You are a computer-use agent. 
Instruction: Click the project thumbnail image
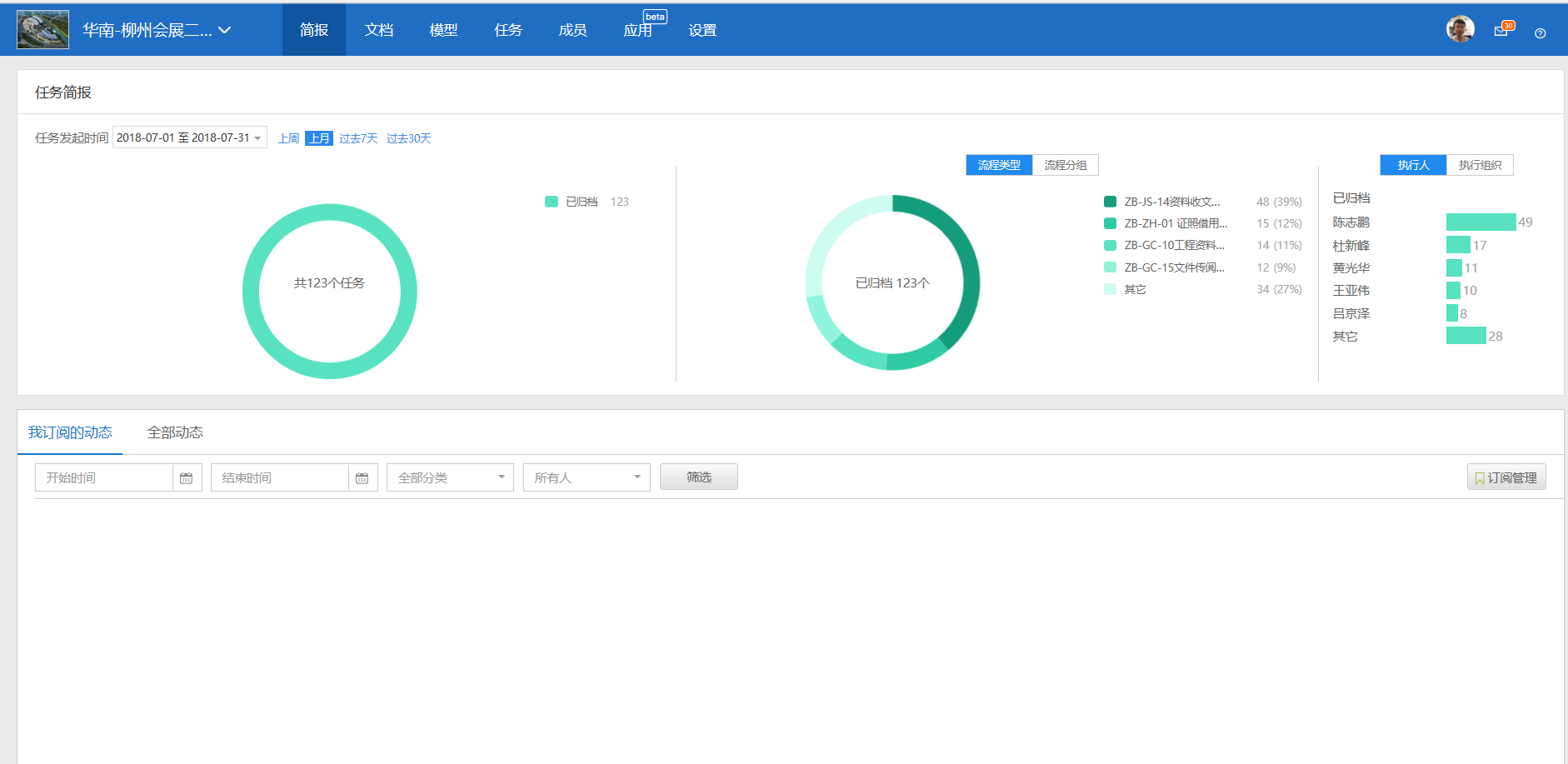(x=42, y=30)
